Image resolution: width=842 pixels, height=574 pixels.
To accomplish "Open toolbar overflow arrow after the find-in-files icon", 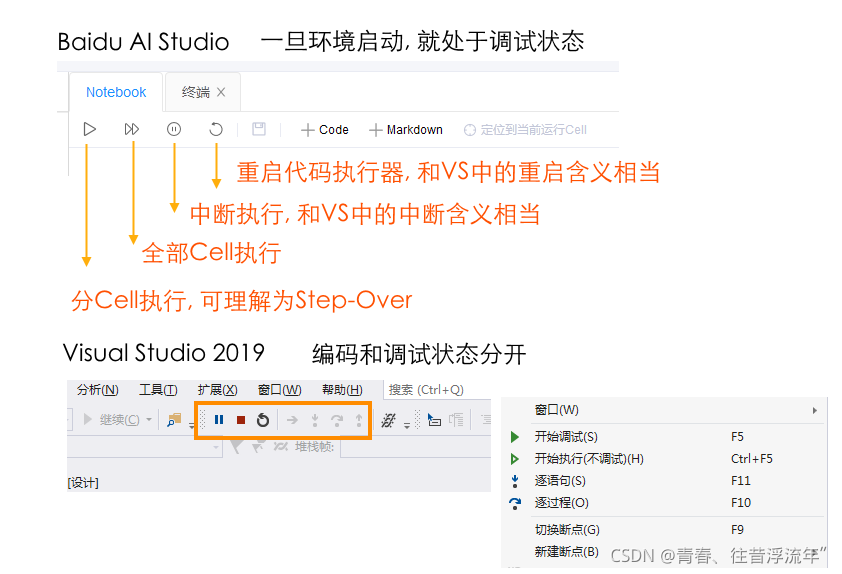I will coord(191,425).
